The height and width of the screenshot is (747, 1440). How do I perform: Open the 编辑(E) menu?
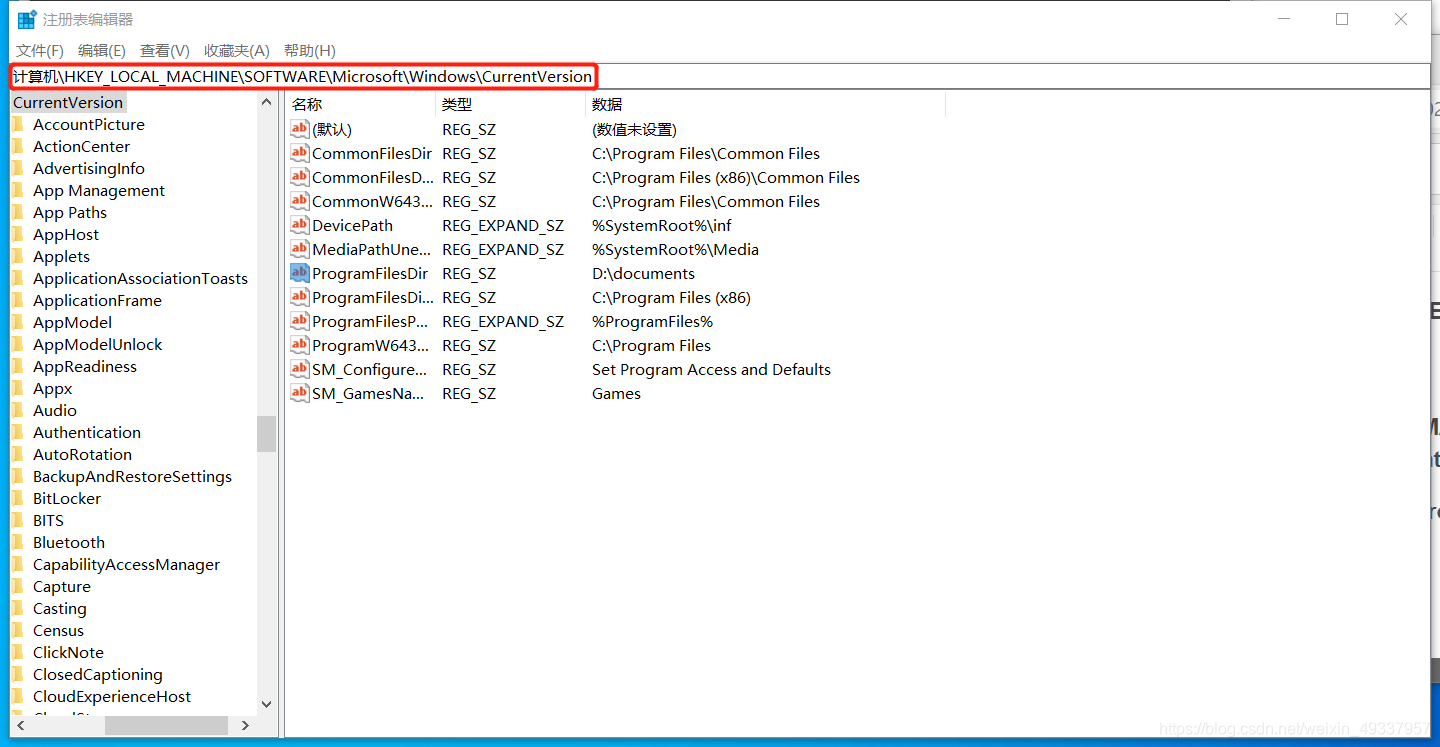(x=102, y=50)
